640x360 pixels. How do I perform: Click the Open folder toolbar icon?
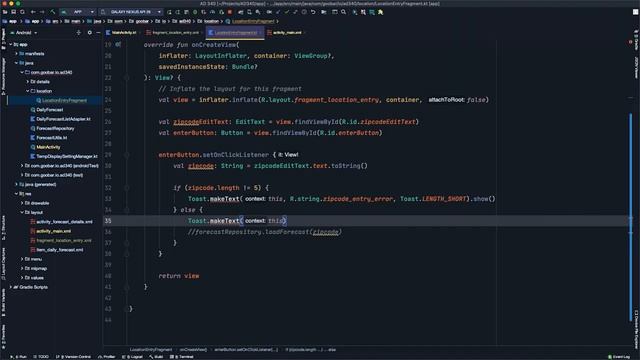[5, 12]
